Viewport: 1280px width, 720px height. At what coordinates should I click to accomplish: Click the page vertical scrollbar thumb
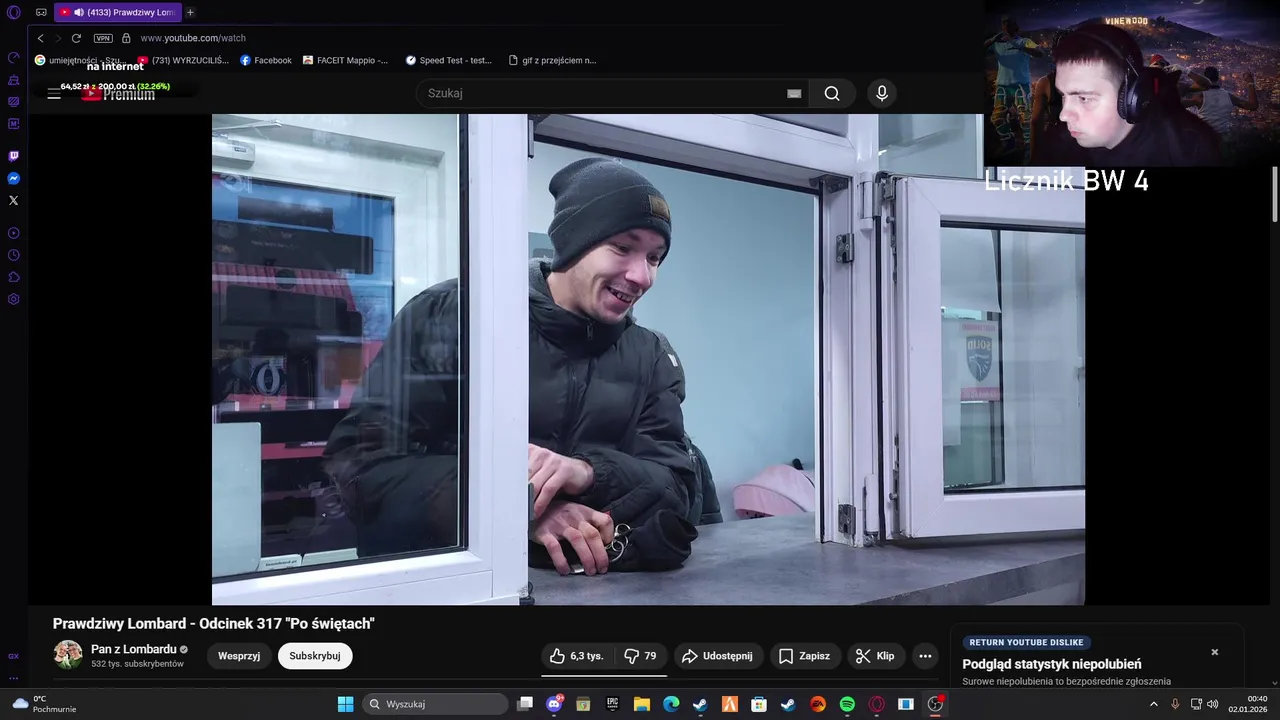(x=1275, y=194)
